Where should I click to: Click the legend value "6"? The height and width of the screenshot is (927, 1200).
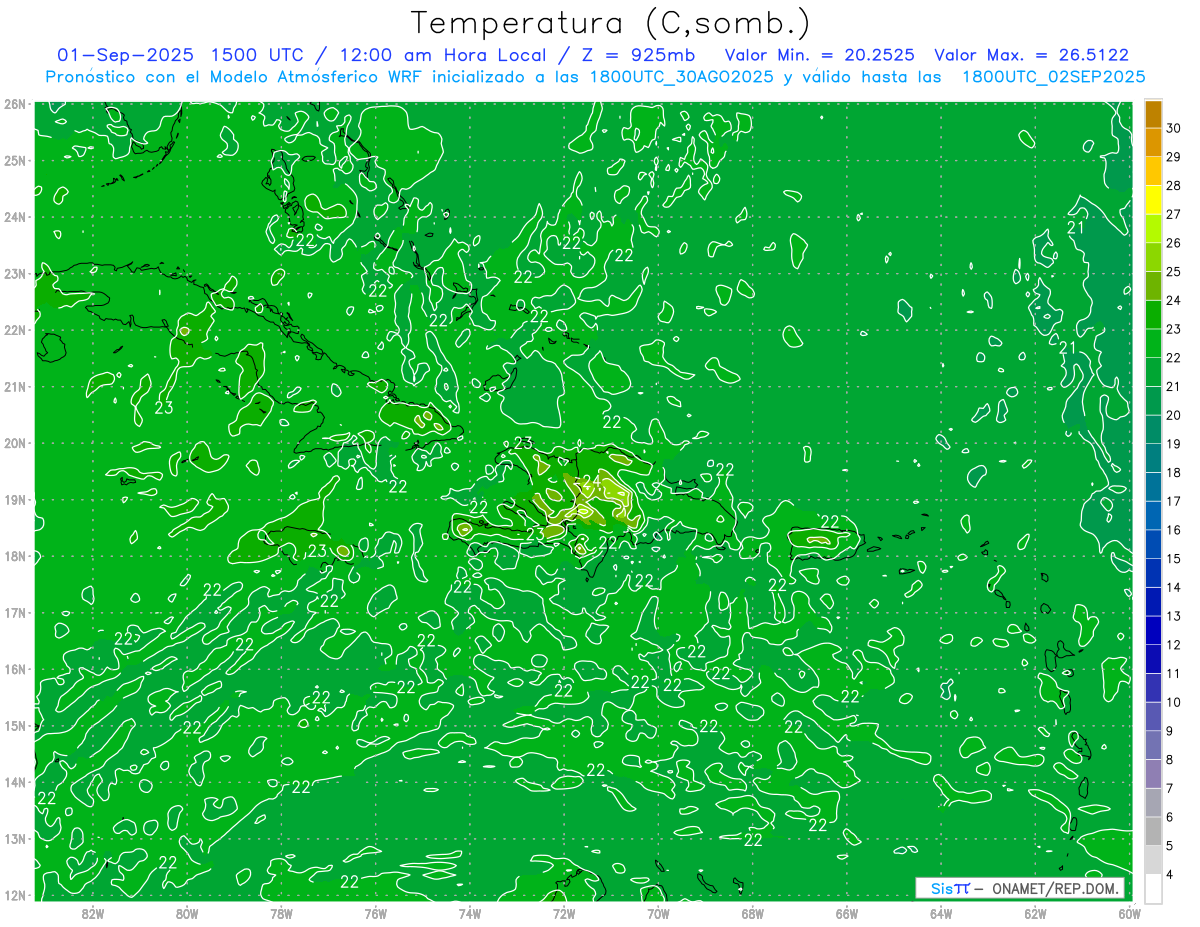1170,817
